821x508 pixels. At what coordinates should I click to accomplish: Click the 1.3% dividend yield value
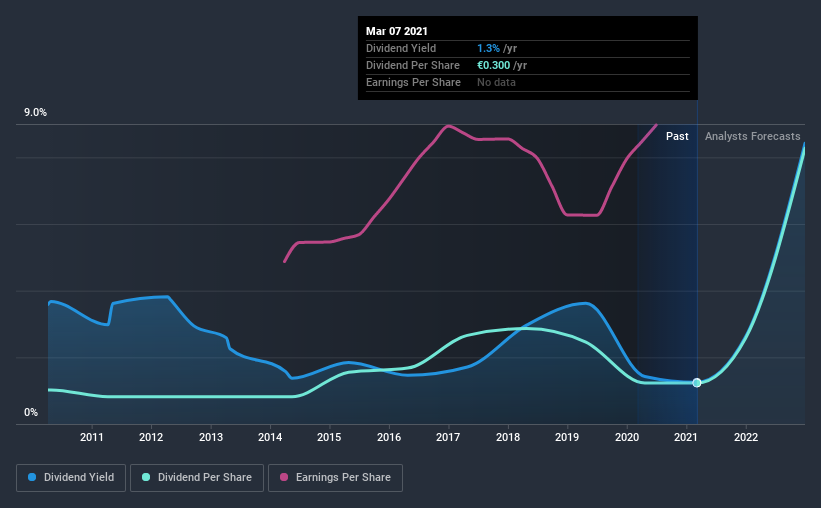point(488,48)
